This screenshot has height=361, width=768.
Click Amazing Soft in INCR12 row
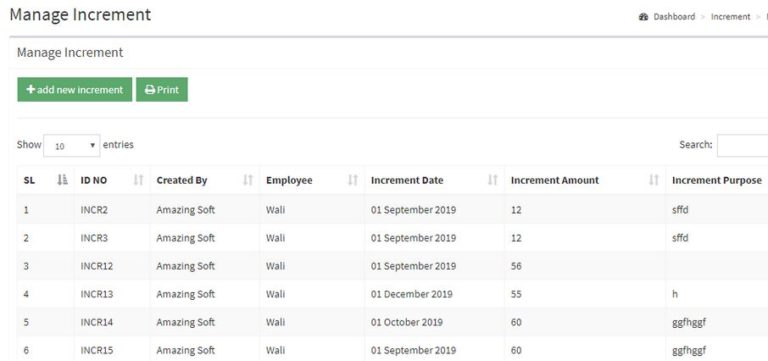click(x=186, y=266)
